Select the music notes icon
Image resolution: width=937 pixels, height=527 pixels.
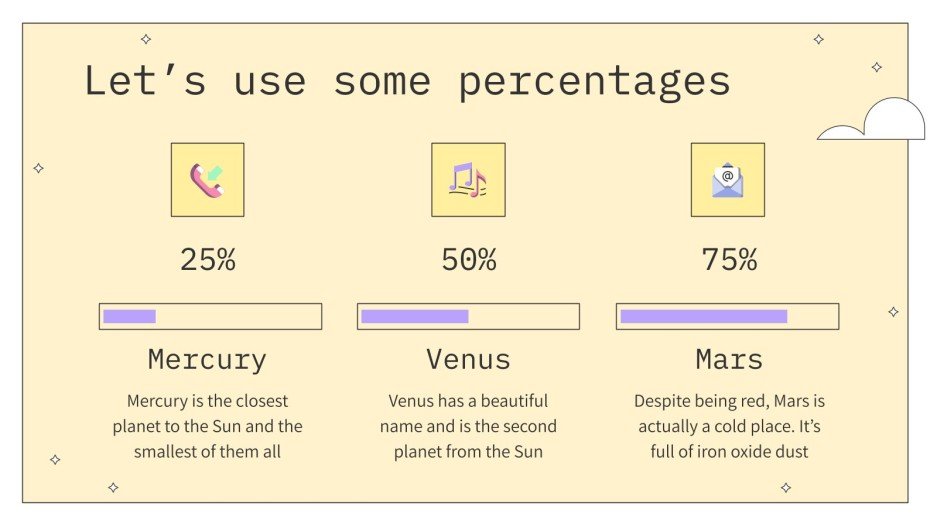click(x=467, y=180)
